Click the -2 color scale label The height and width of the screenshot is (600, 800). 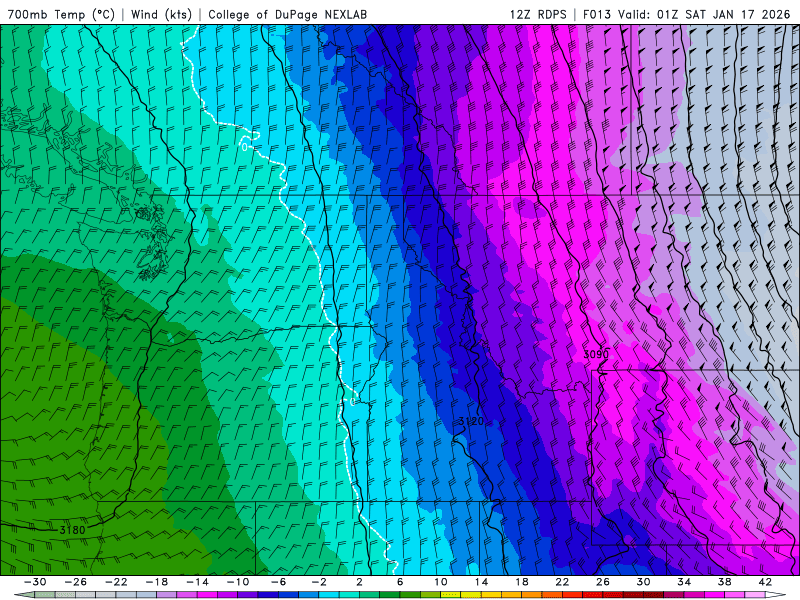(x=319, y=582)
